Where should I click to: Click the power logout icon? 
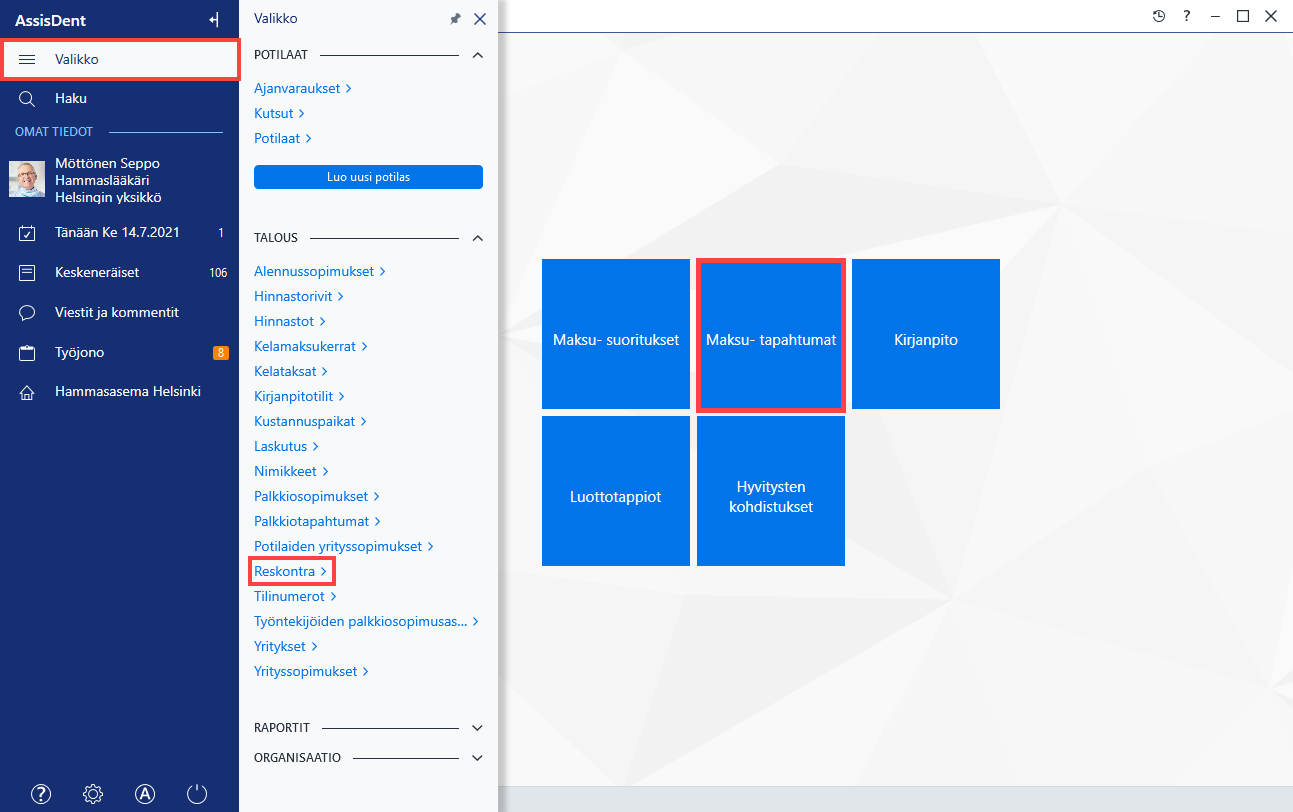tap(197, 794)
